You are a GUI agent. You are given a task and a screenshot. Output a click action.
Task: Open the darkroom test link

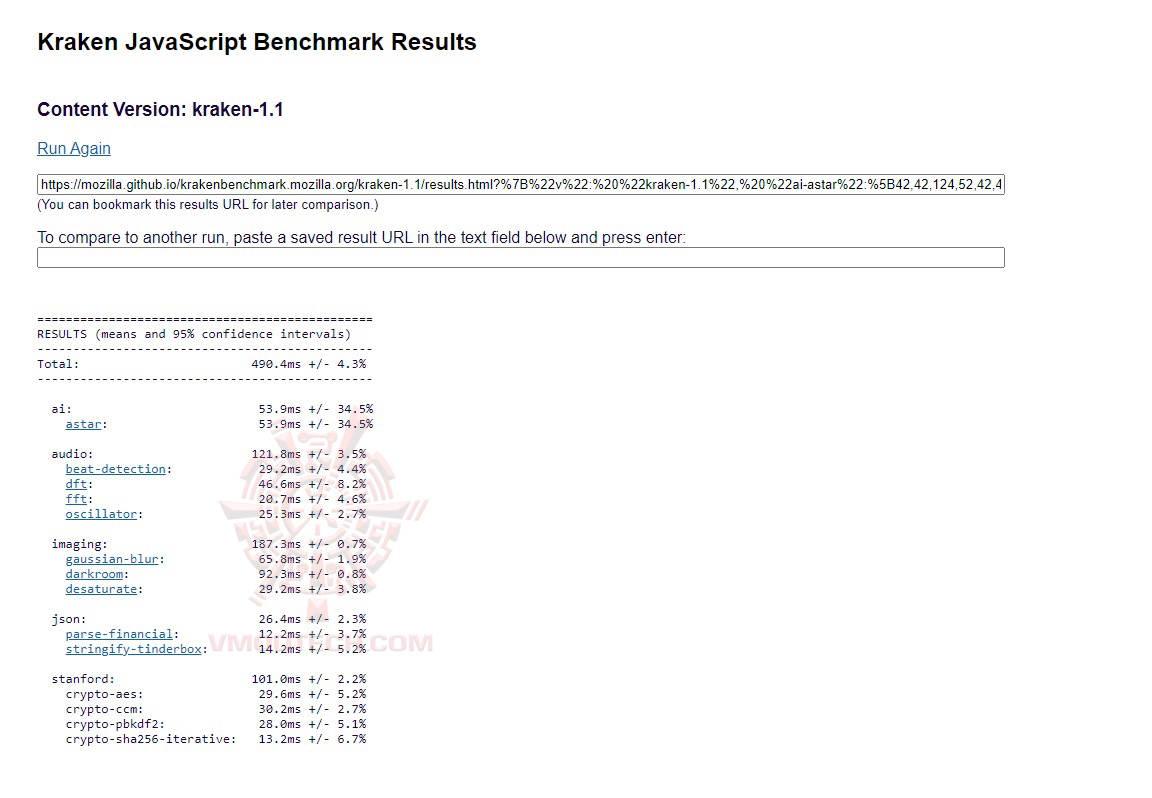[94, 574]
